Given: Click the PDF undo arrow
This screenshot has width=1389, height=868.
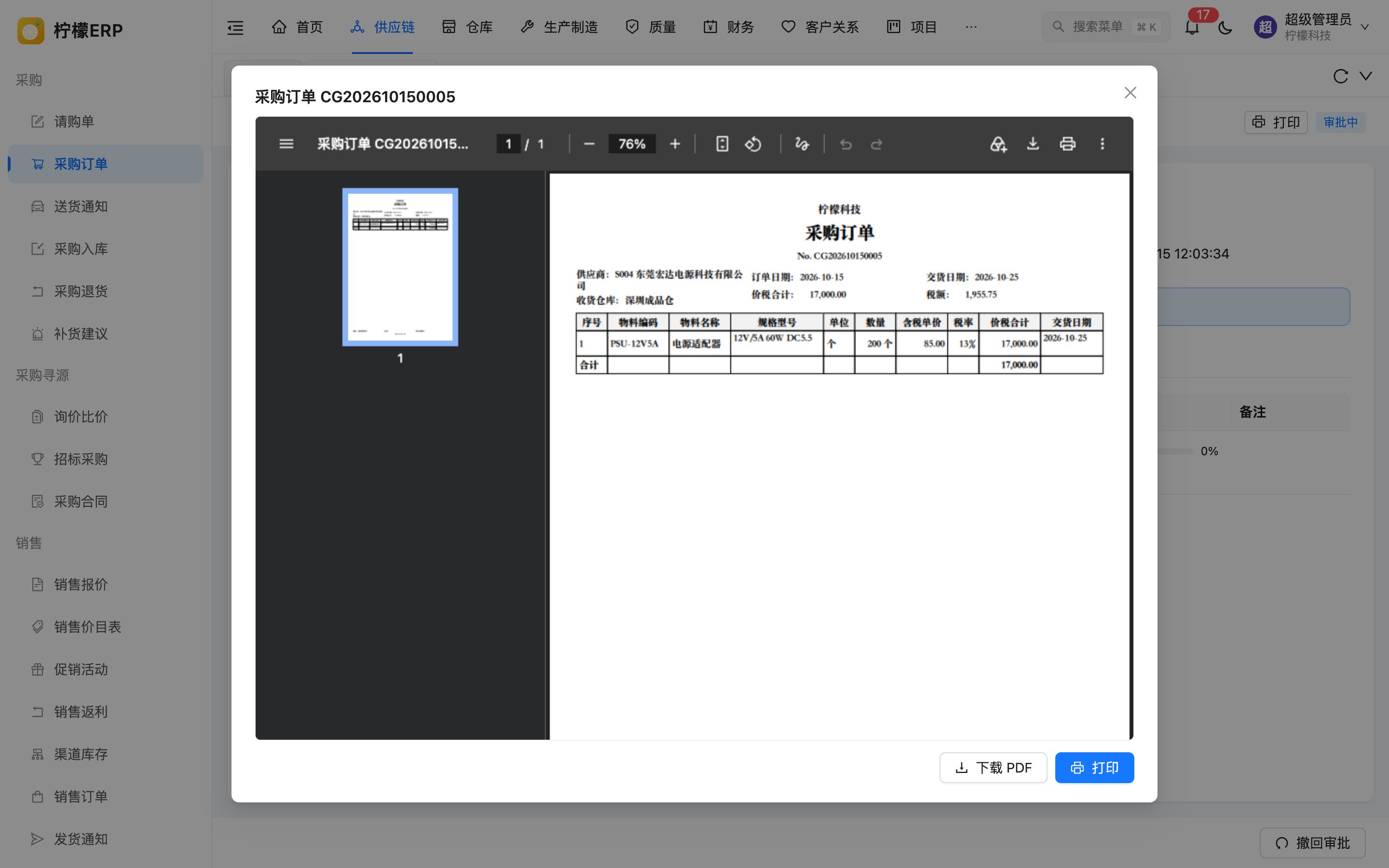Looking at the screenshot, I should 845,144.
